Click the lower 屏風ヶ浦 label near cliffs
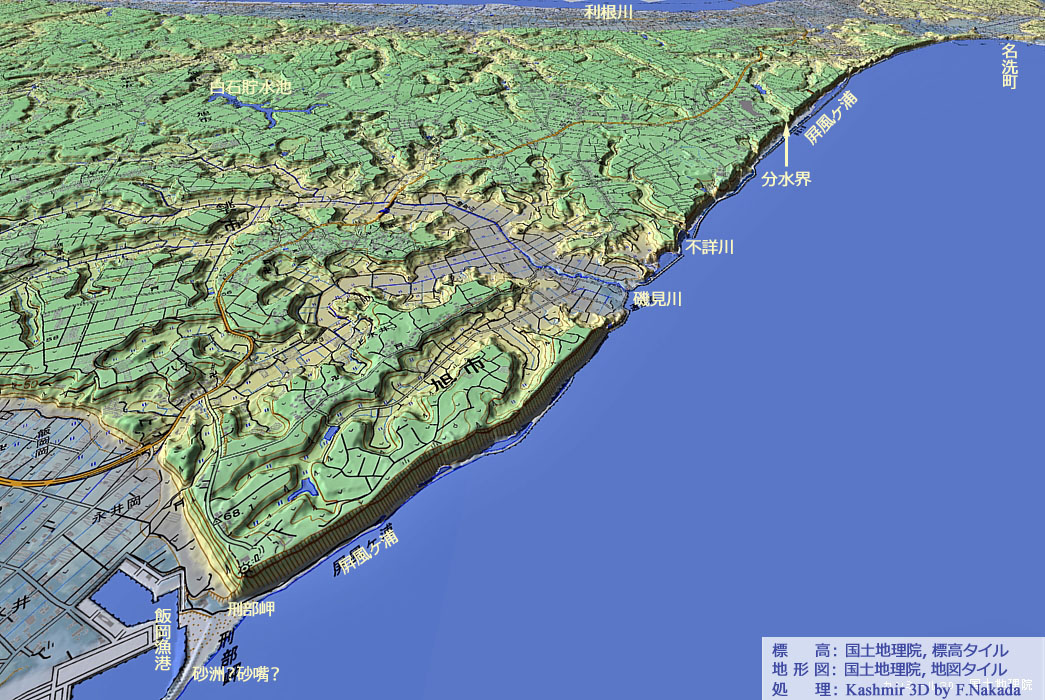Viewport: 1045px width, 700px height. tap(367, 551)
